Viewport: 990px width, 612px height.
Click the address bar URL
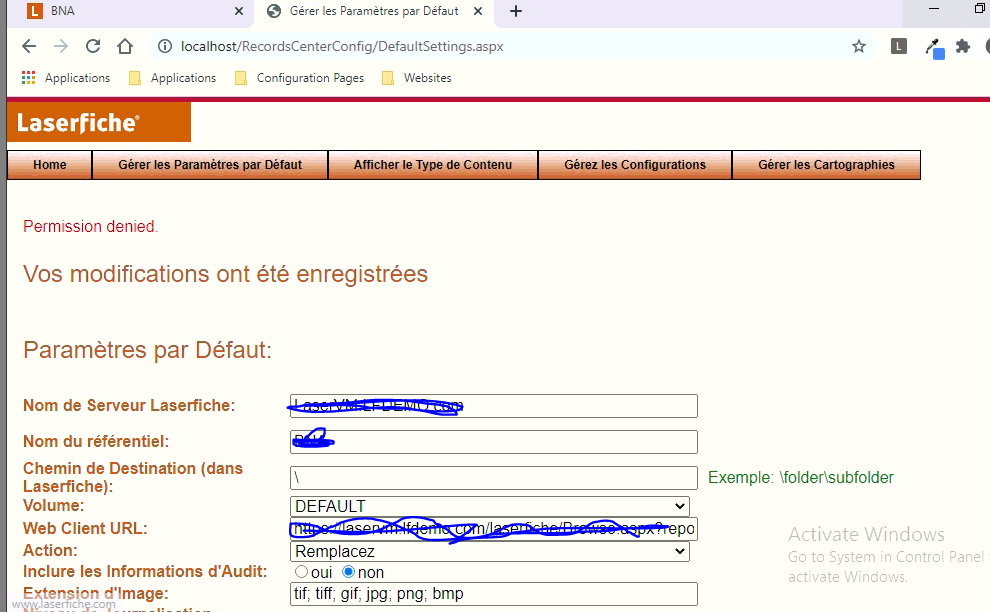tap(342, 46)
